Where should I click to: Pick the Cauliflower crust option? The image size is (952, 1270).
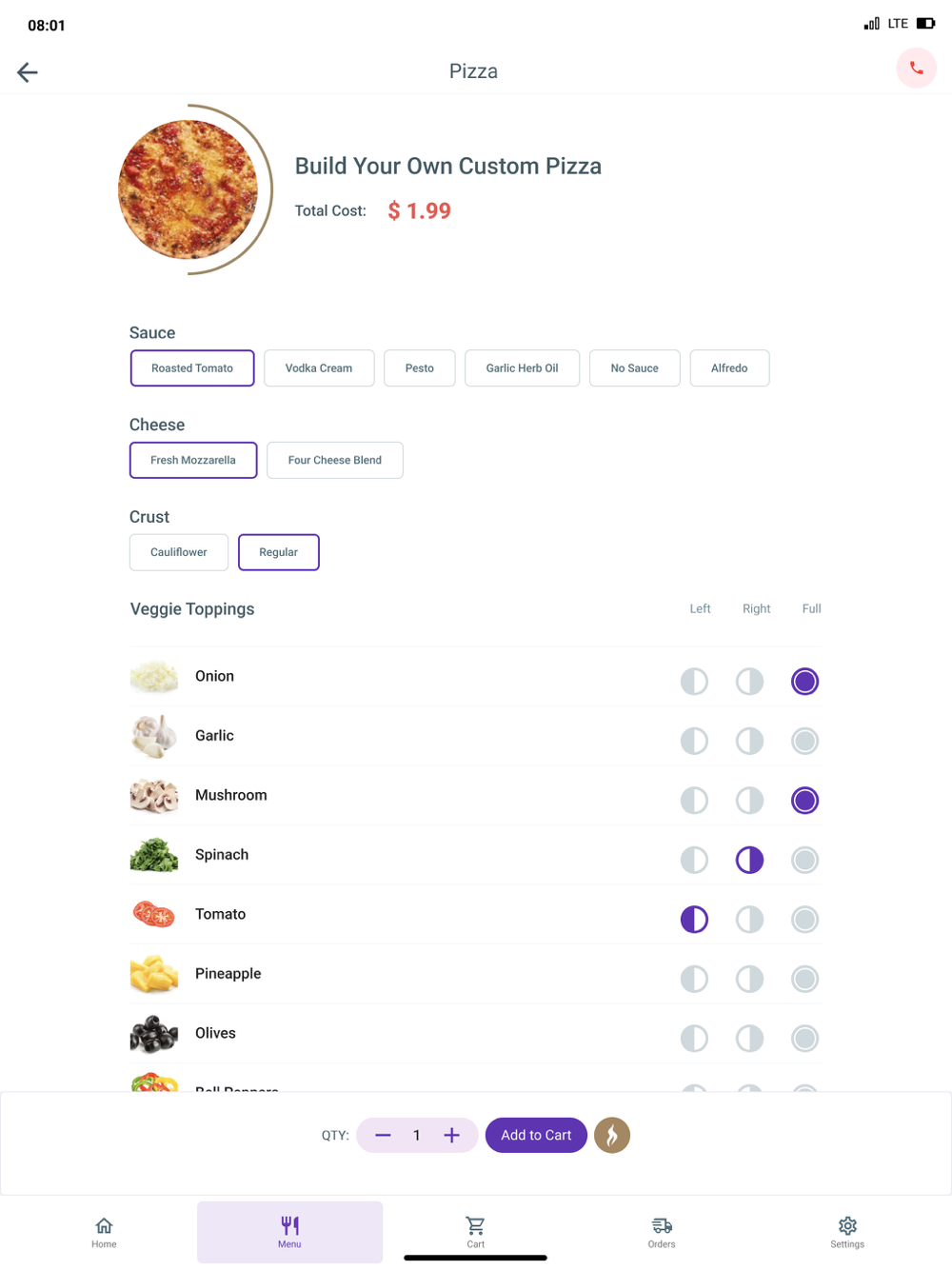click(x=179, y=552)
